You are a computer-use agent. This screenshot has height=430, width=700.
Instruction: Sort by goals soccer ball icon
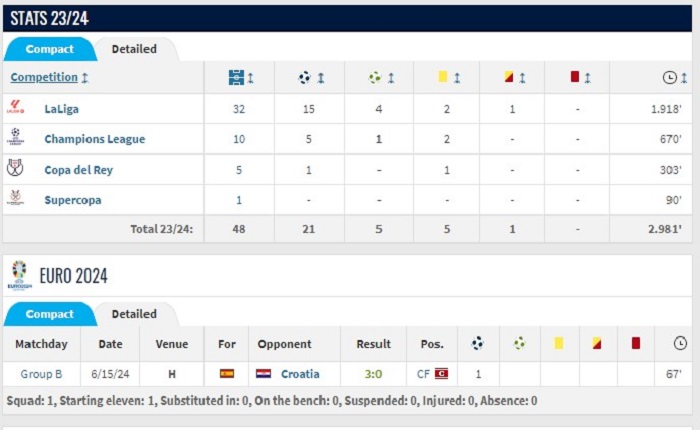point(304,78)
